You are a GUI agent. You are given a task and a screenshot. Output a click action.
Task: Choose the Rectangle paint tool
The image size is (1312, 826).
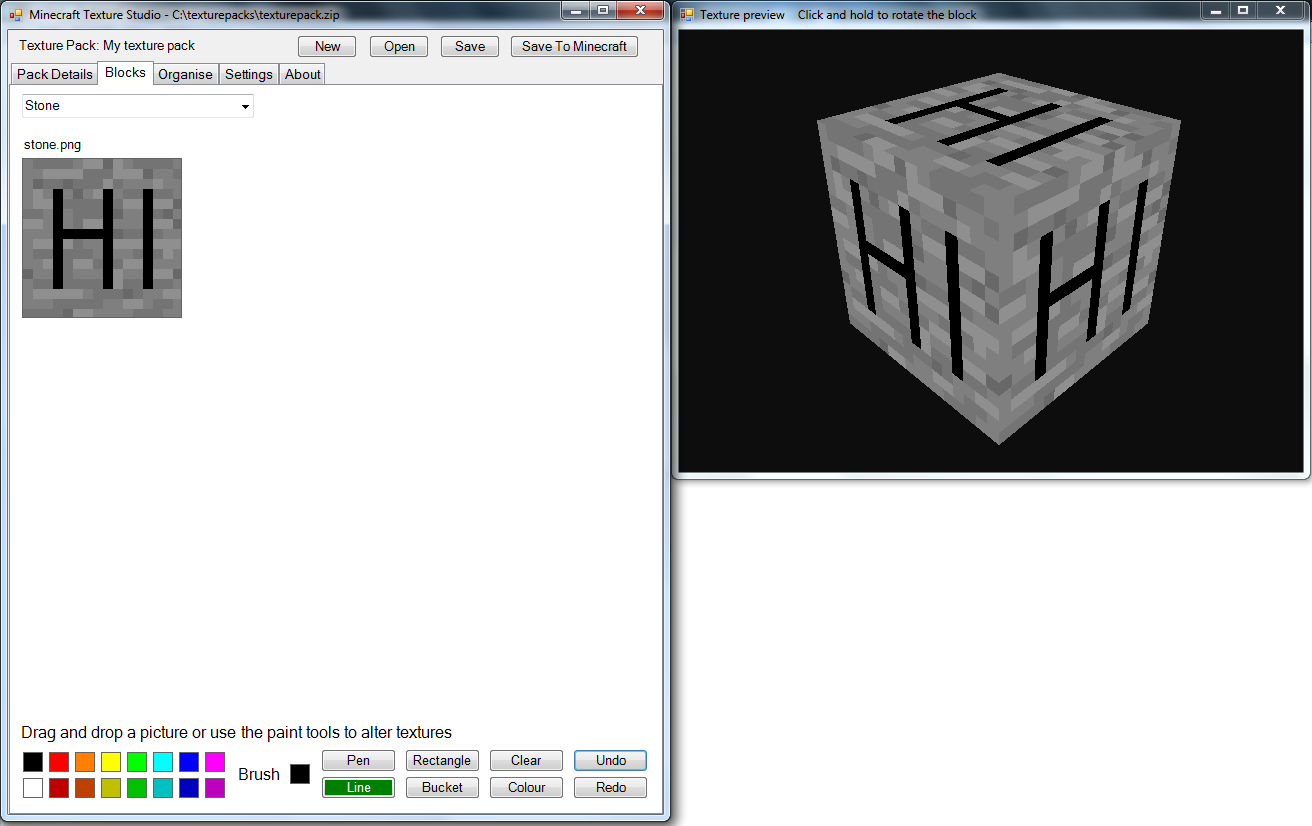point(442,761)
